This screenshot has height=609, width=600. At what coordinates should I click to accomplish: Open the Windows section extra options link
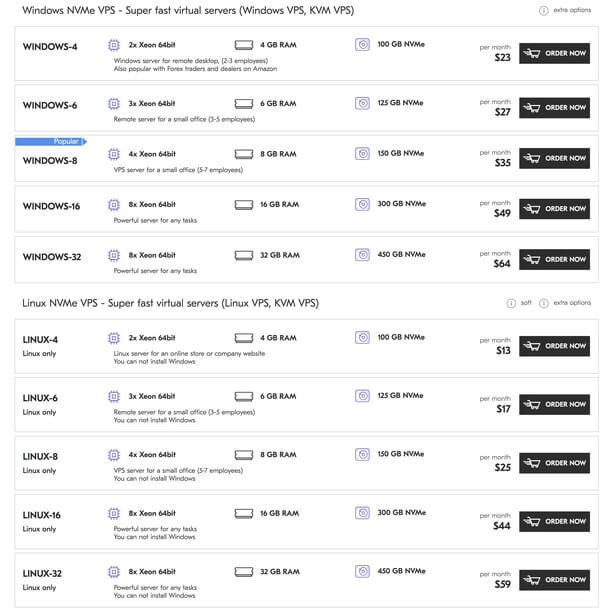(x=572, y=11)
